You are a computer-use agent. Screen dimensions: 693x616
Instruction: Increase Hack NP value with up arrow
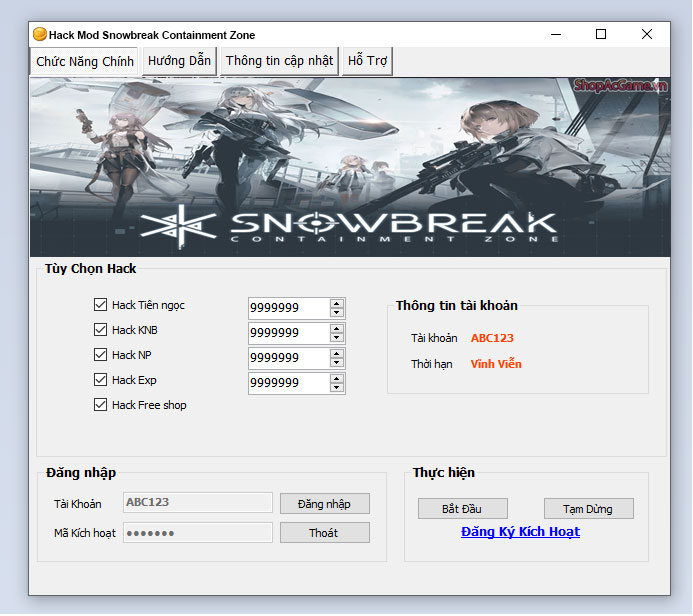point(337,354)
